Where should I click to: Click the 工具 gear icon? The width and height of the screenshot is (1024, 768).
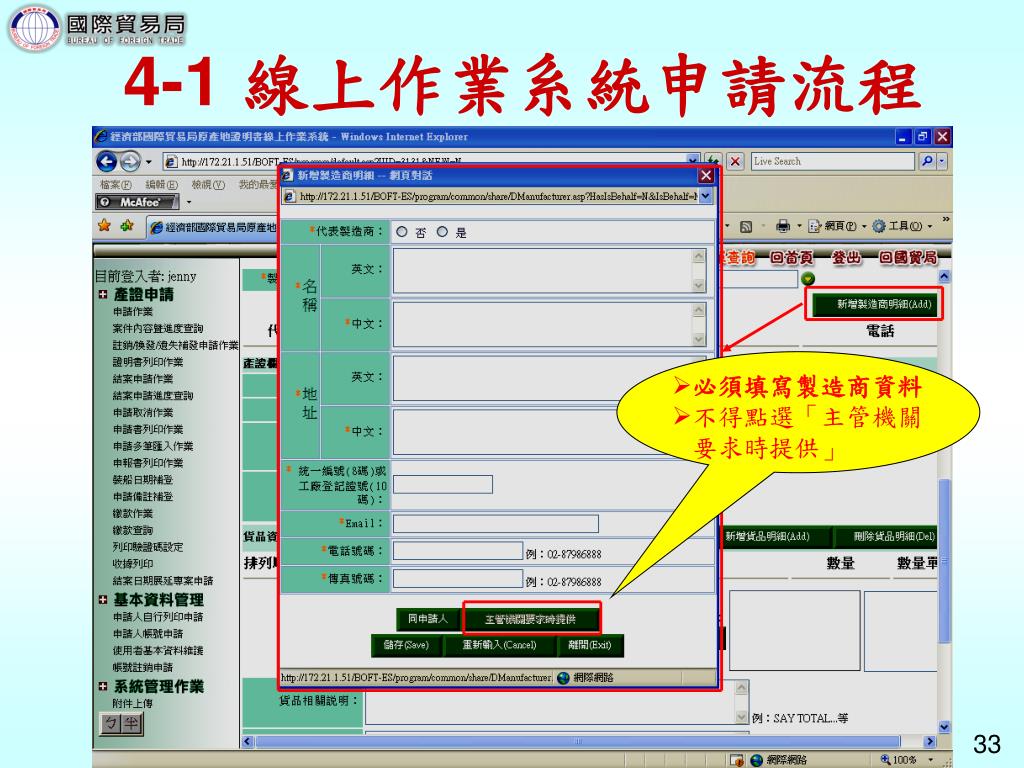879,227
